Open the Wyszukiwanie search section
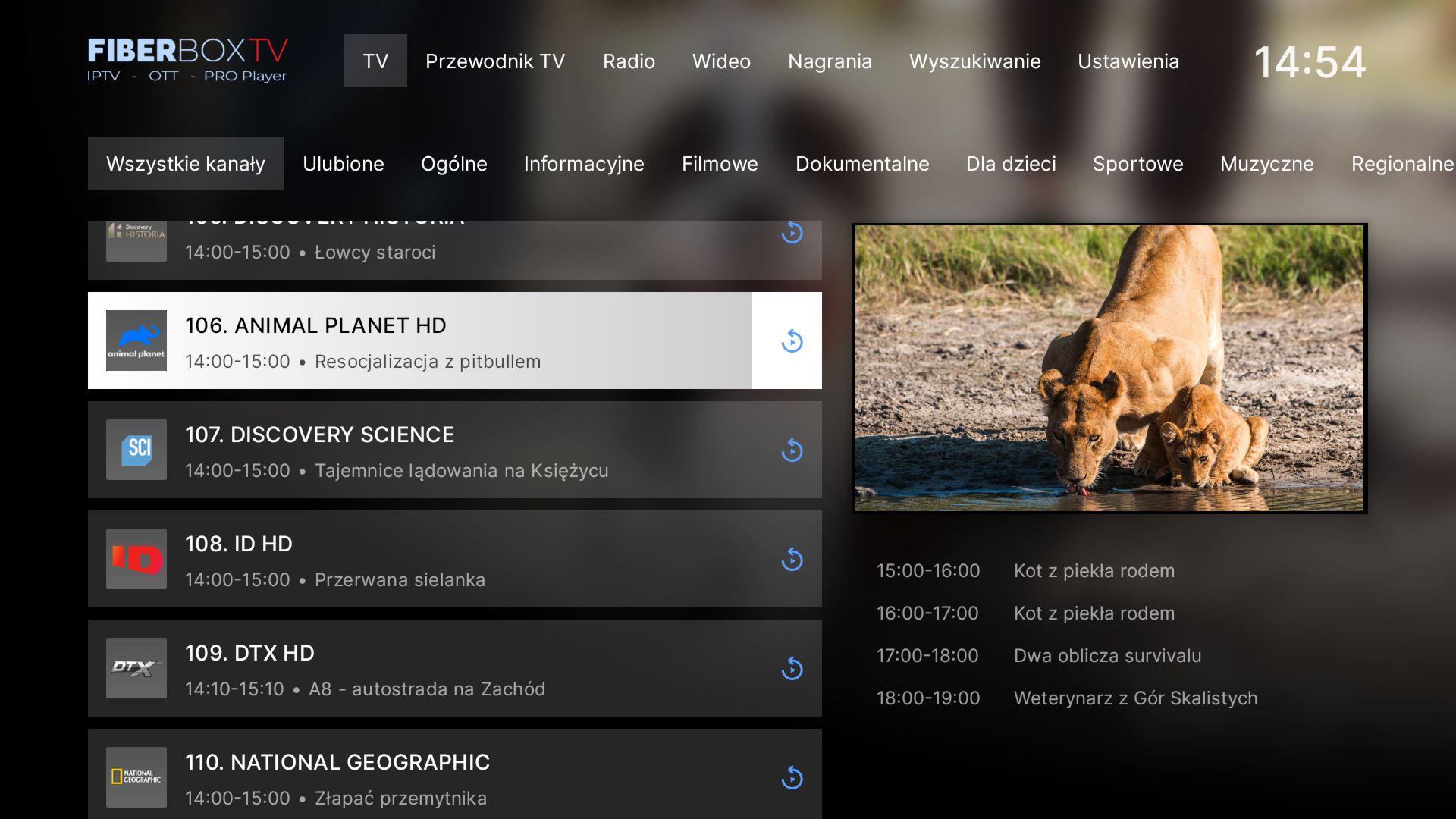The image size is (1456, 819). click(x=975, y=61)
